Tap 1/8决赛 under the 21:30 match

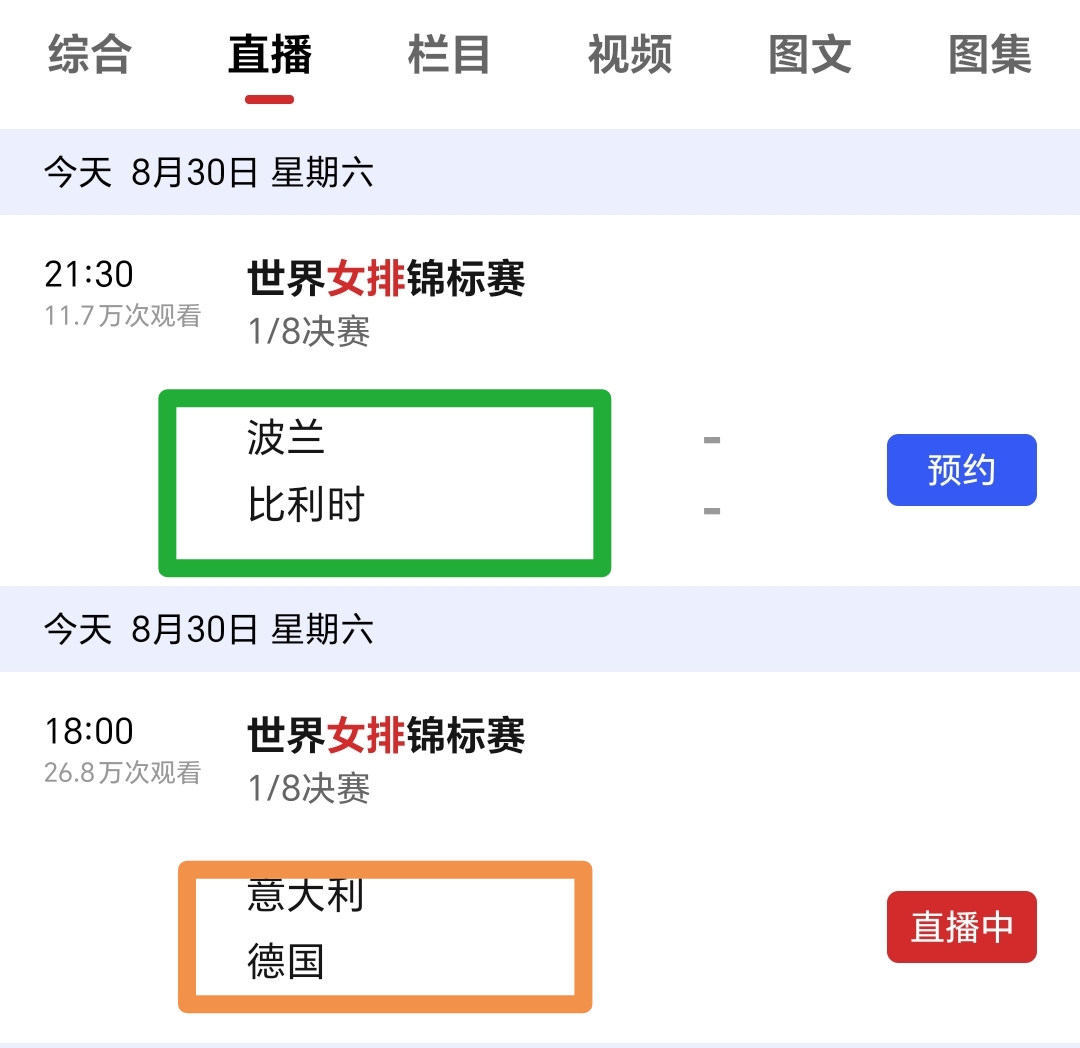[309, 332]
